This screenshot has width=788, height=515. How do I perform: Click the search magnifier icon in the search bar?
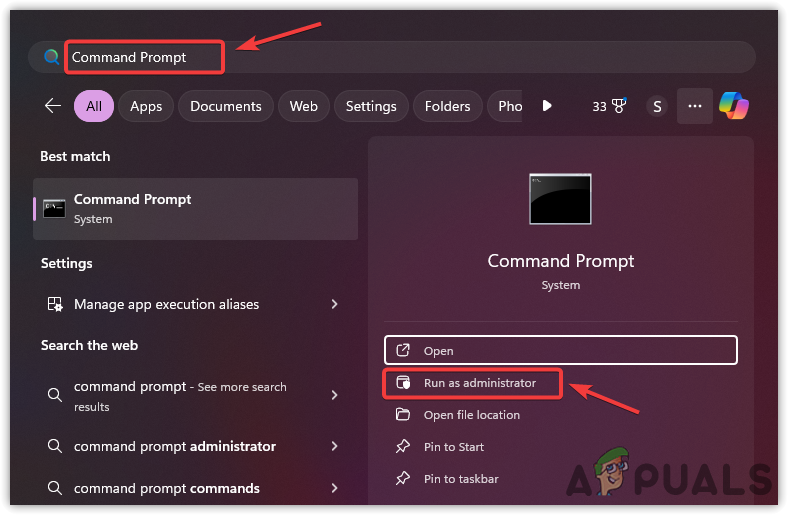[x=51, y=57]
